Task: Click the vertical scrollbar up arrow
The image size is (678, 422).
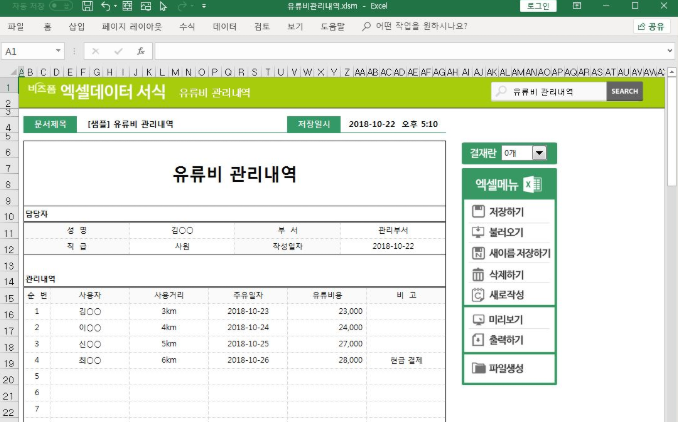Action: [x=671, y=72]
